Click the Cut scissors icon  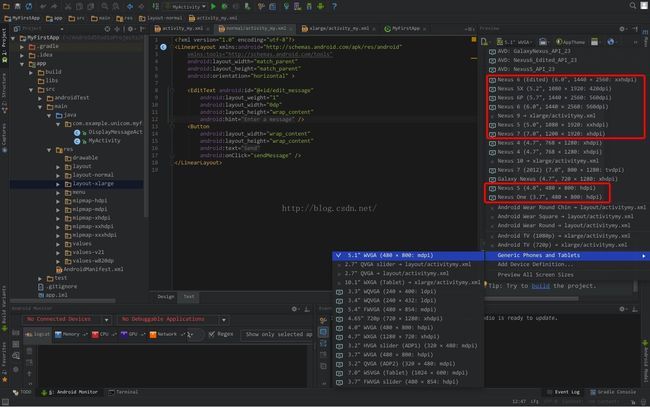coord(68,6)
